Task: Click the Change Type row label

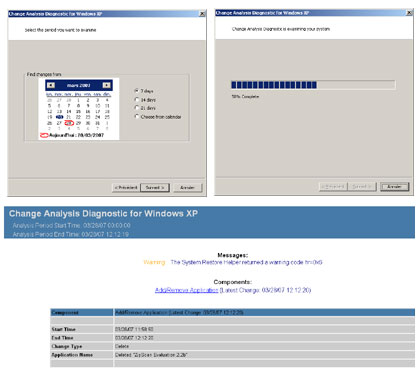Action: (67, 346)
